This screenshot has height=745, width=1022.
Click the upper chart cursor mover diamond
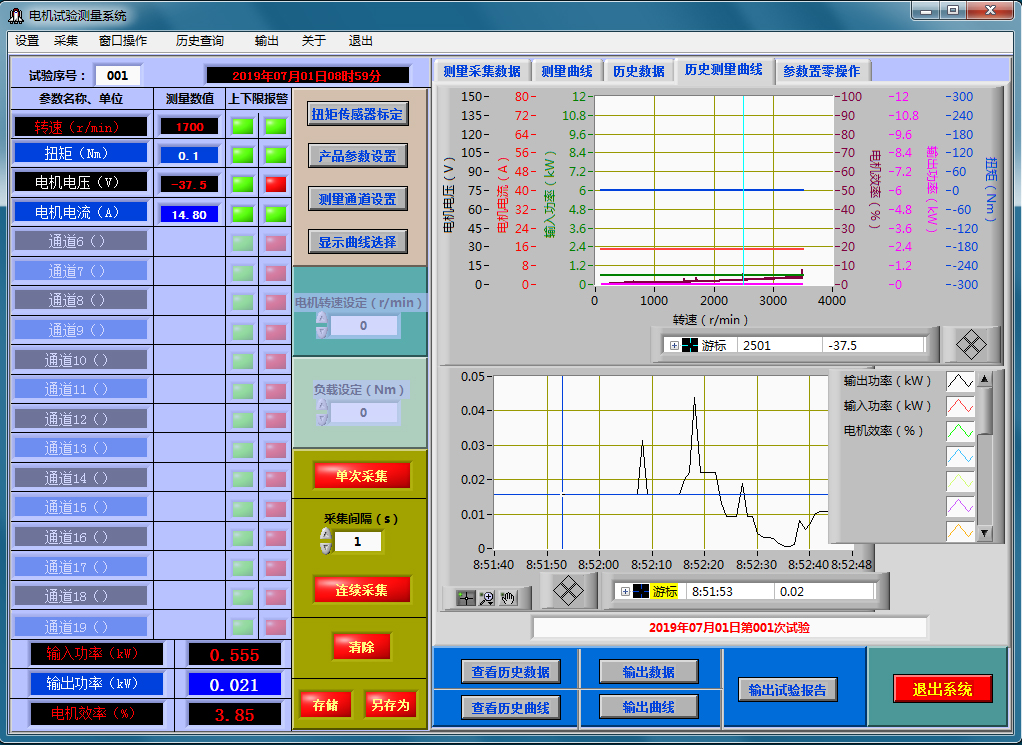point(971,345)
